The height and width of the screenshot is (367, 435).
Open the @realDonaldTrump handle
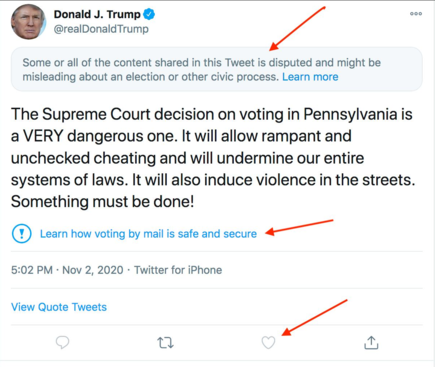(x=101, y=29)
